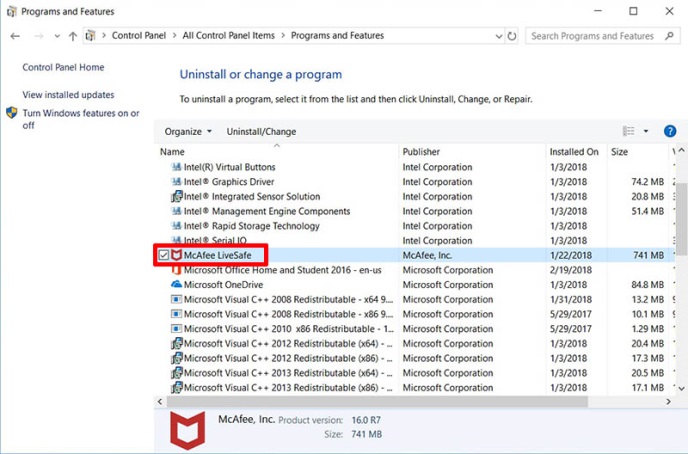Expand chevron after Control Panel breadcrumb
This screenshot has width=688, height=454.
(174, 36)
